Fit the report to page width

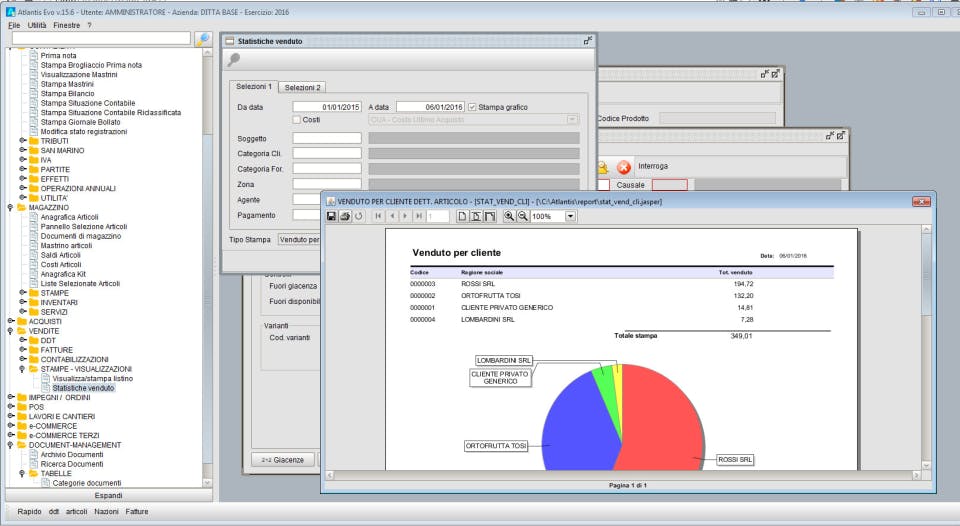point(489,216)
